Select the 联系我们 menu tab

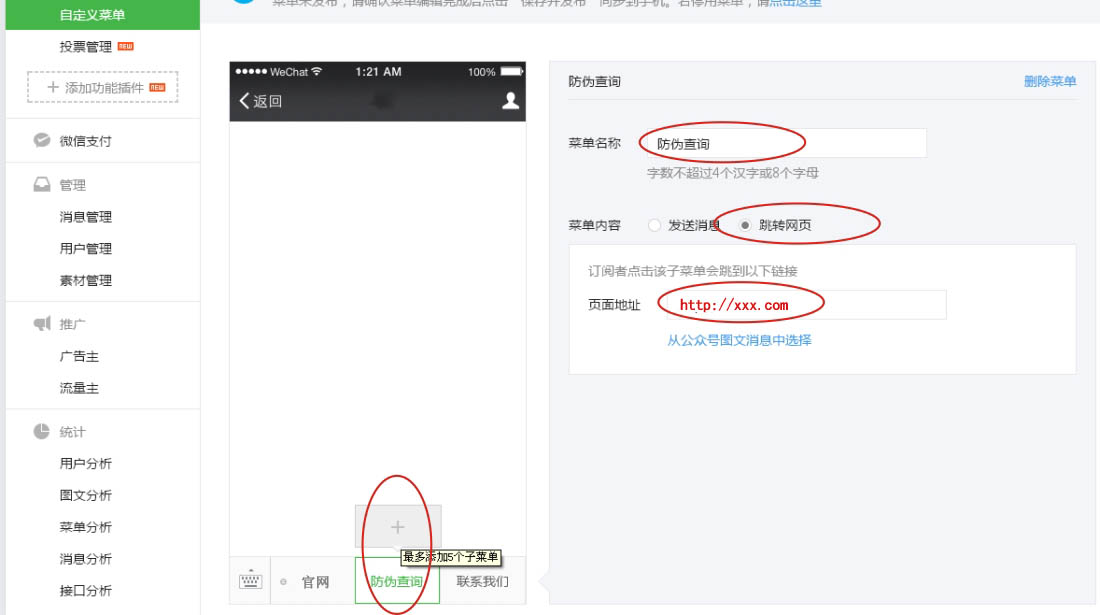click(x=483, y=582)
